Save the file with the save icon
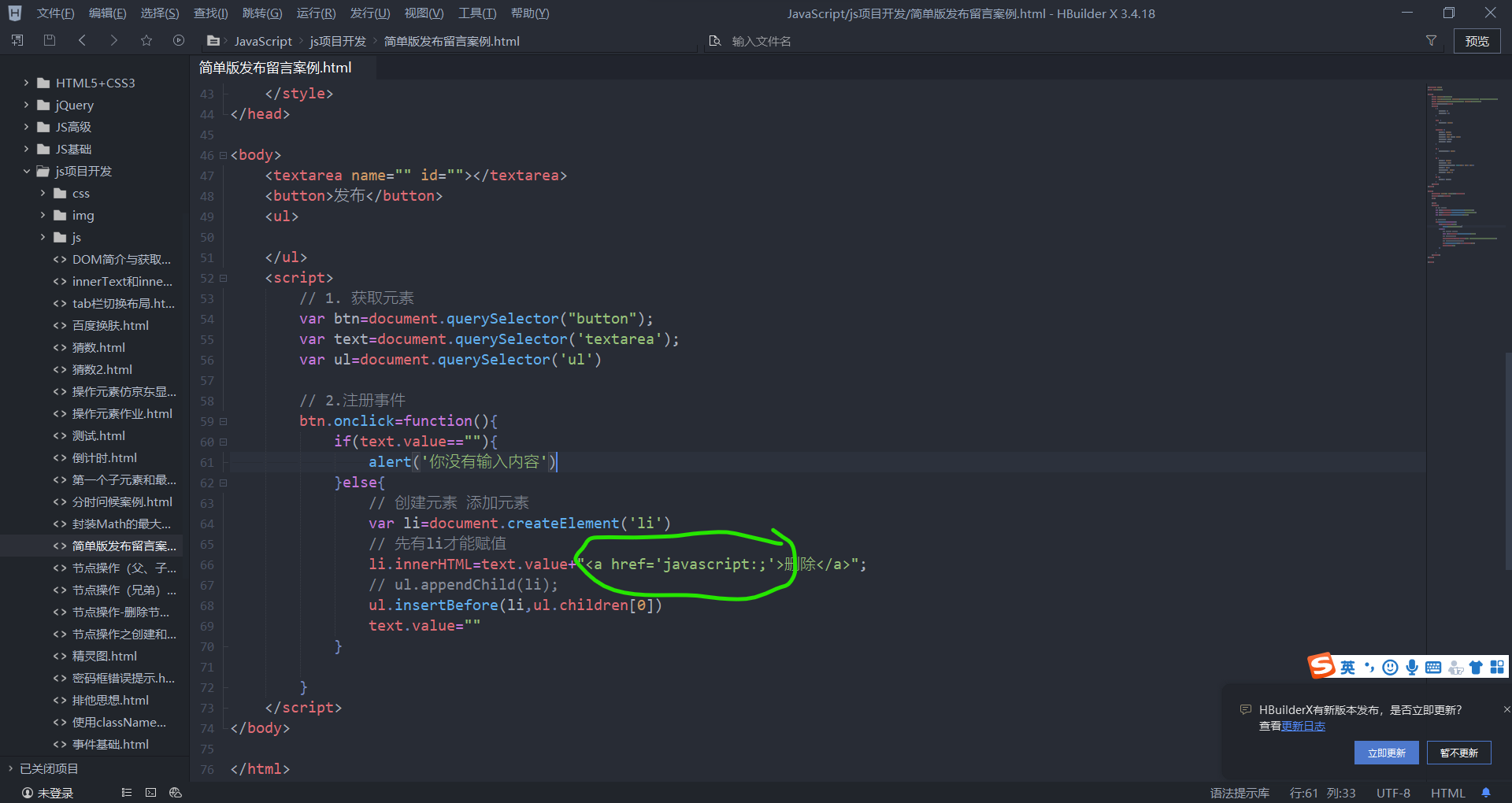Viewport: 1512px width, 803px height. pos(49,39)
